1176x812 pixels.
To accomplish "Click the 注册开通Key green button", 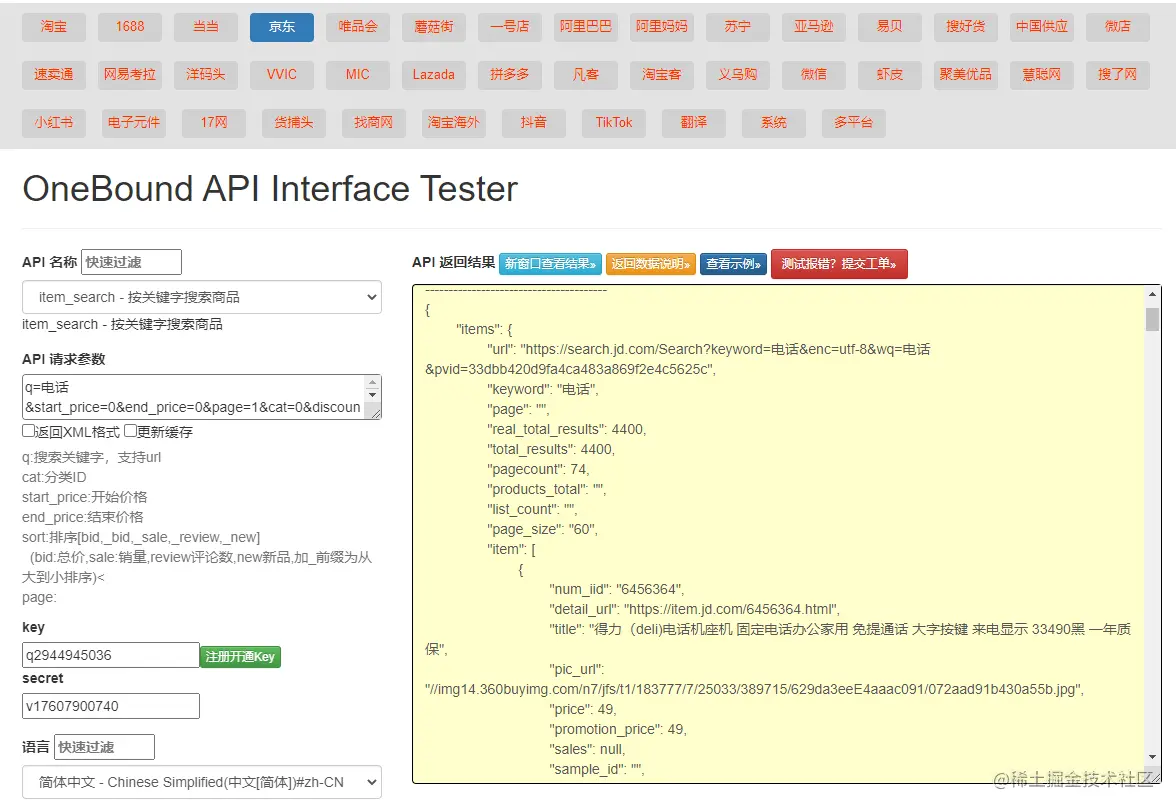I will tap(240, 657).
